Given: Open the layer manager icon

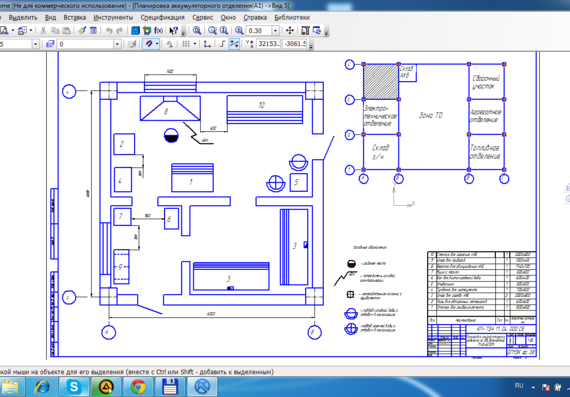Looking at the screenshot, I should pos(50,44).
